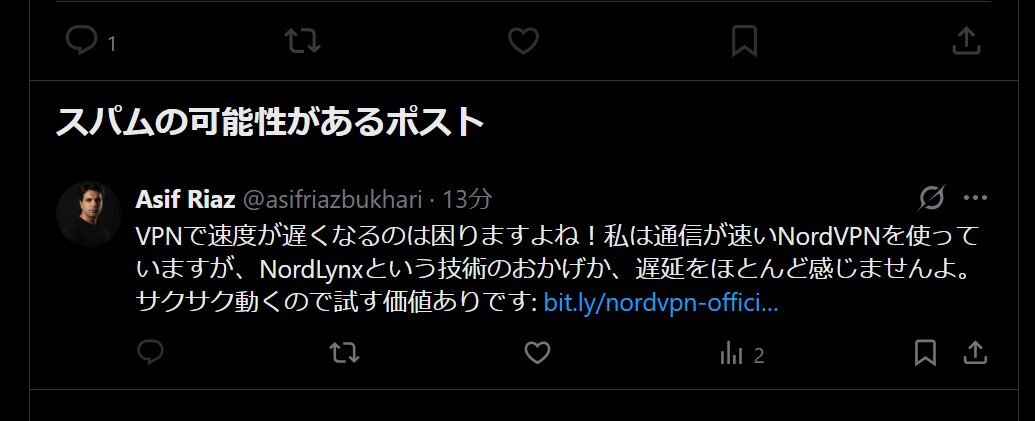Viewport: 1035px width, 421px height.
Task: Like Asif Riaz's post
Action: pyautogui.click(x=537, y=353)
